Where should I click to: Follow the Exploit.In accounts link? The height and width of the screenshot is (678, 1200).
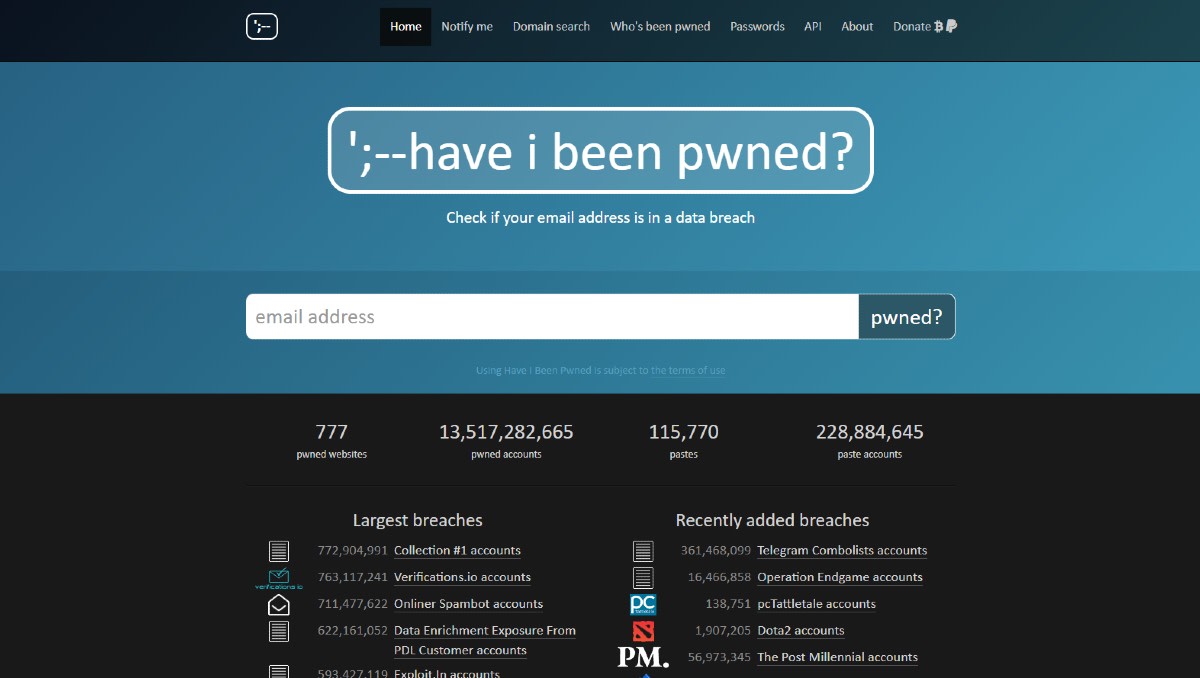tap(446, 673)
